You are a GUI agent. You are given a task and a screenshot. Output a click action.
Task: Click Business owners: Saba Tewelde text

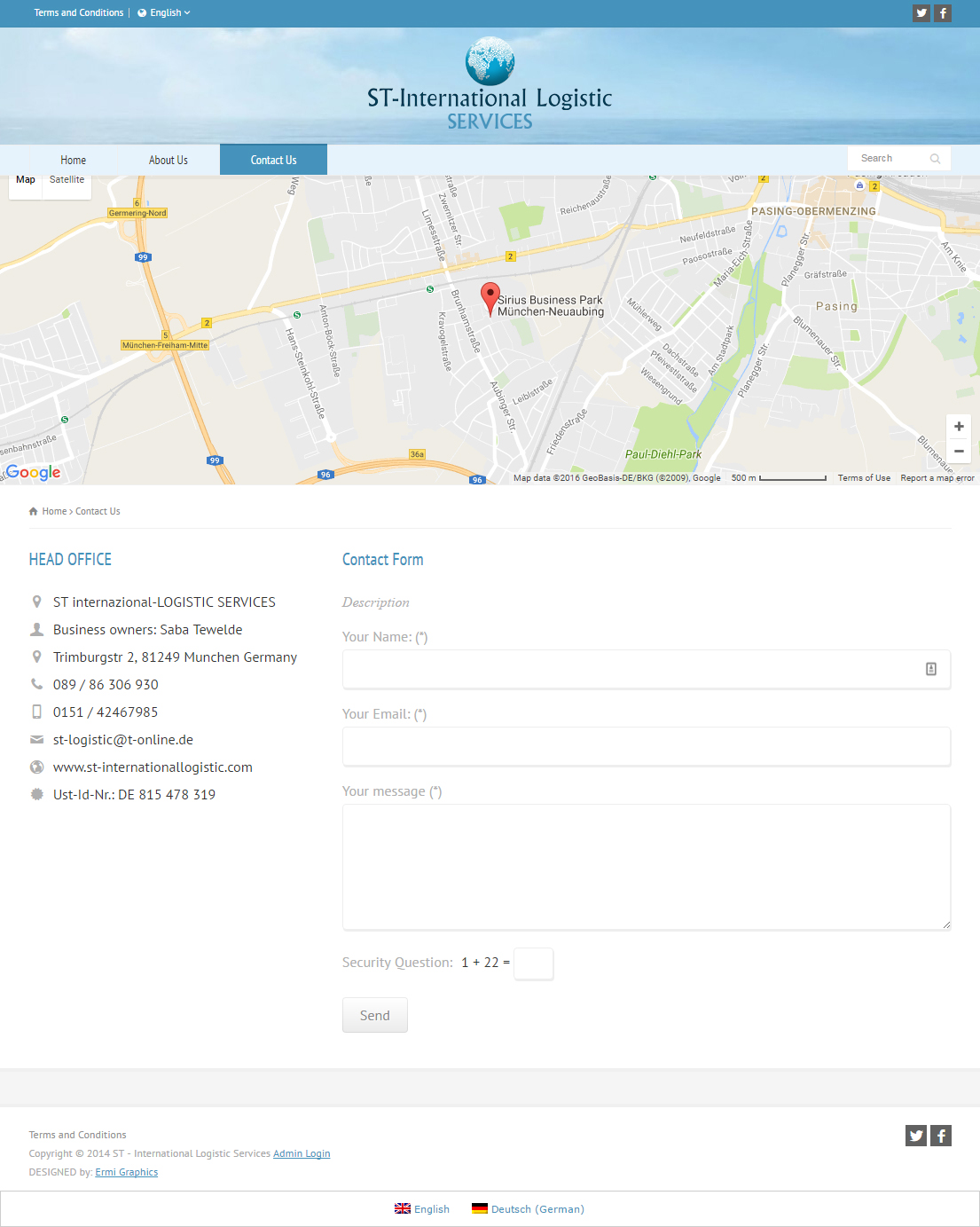(x=147, y=629)
